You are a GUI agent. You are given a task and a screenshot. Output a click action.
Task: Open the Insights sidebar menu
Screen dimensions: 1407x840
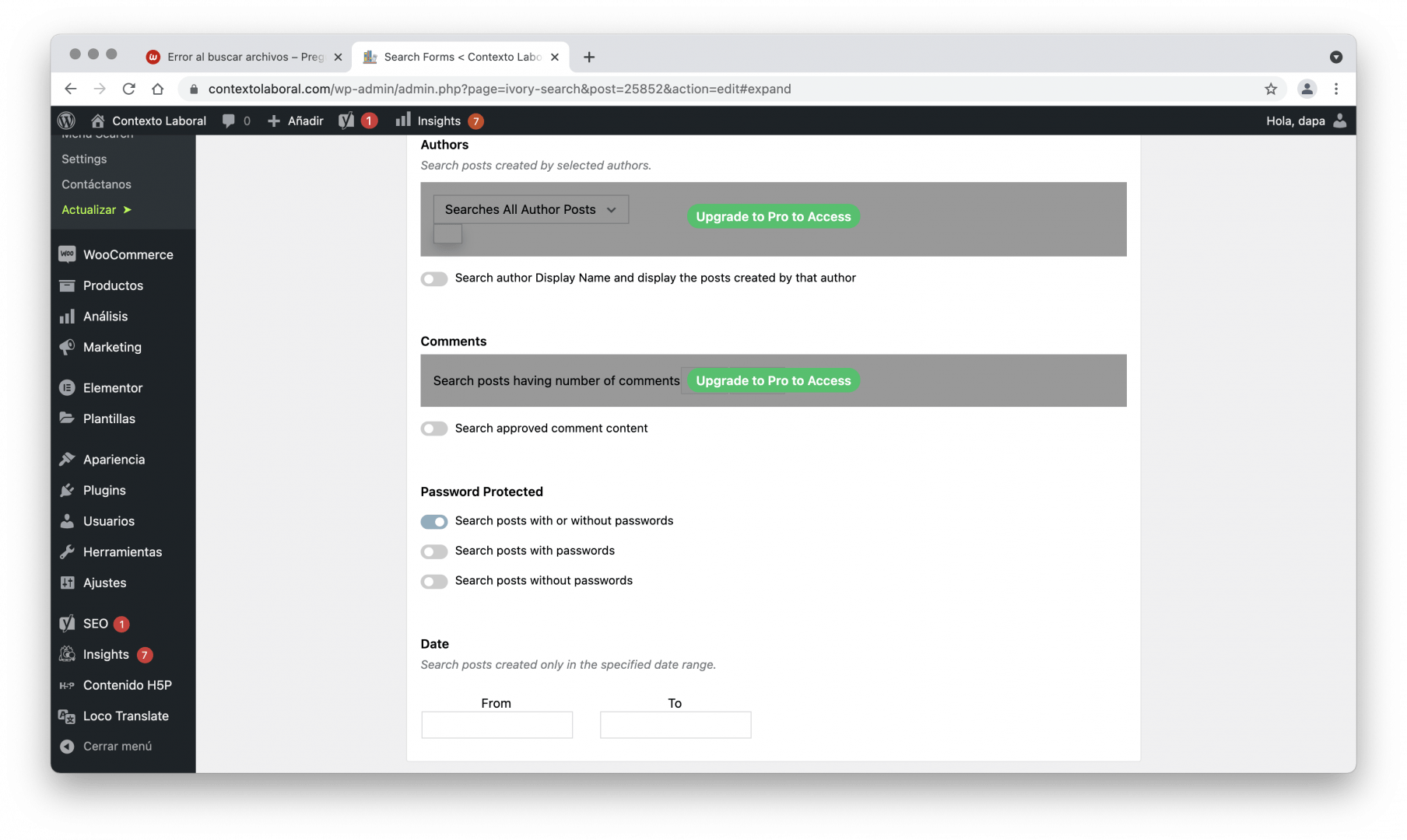pos(123,654)
